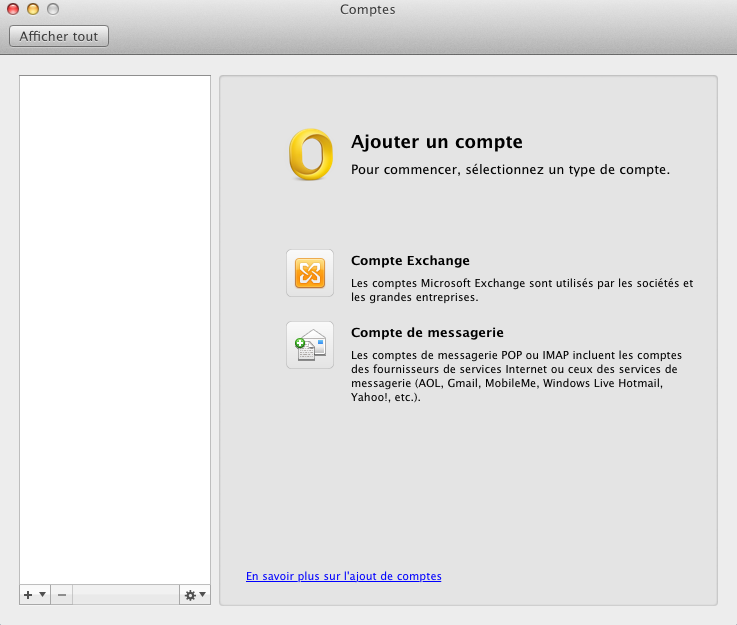737x625 pixels.
Task: Select the "Compte Exchange" heading
Action: [410, 261]
